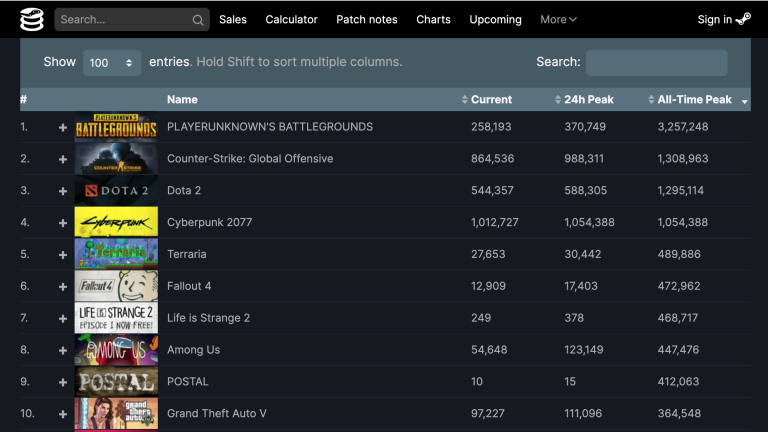Viewport: 768px width, 432px height.
Task: Click the Steam icon beside Sign in
Action: pyautogui.click(x=743, y=19)
